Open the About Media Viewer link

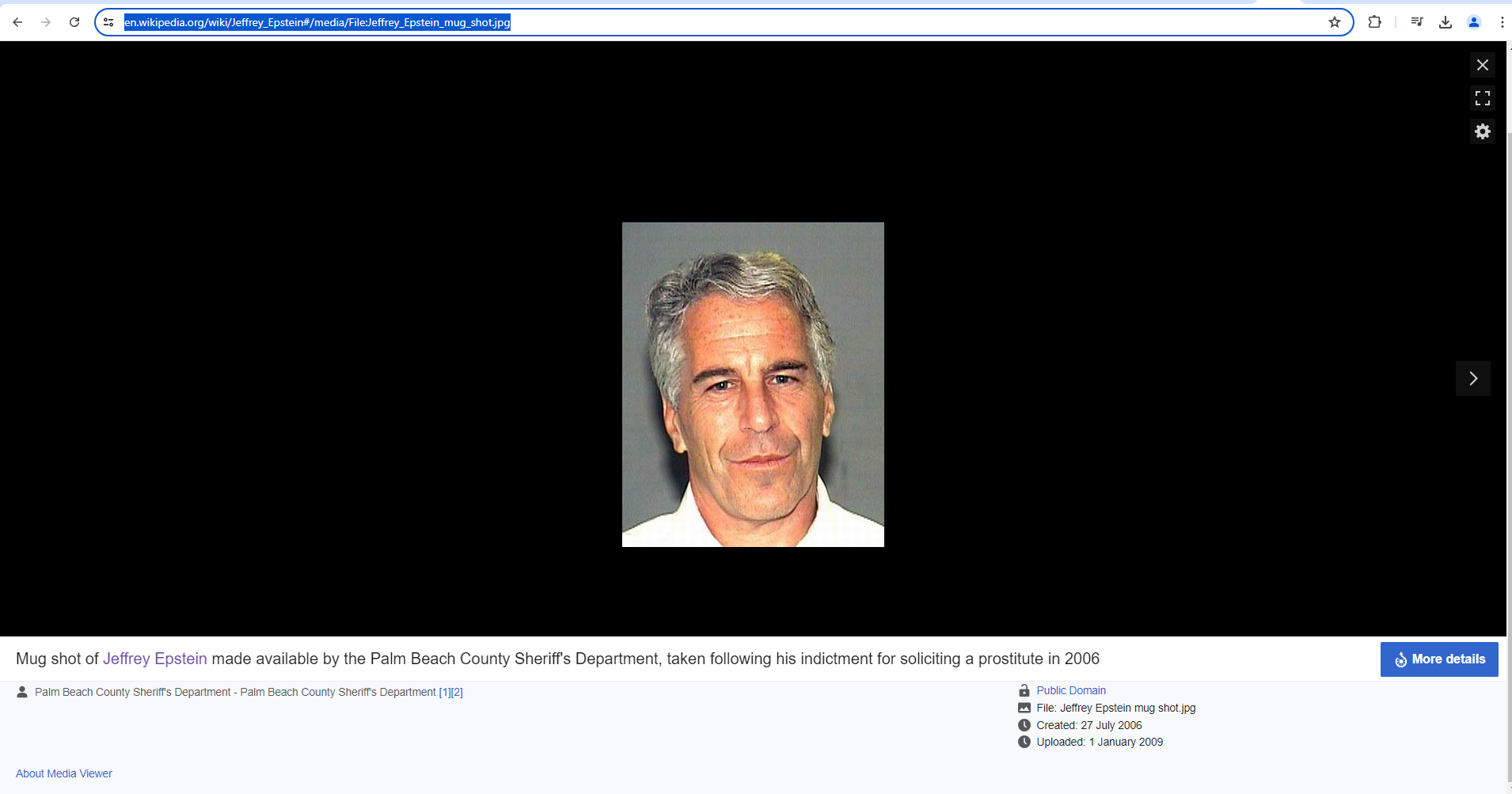tap(64, 773)
